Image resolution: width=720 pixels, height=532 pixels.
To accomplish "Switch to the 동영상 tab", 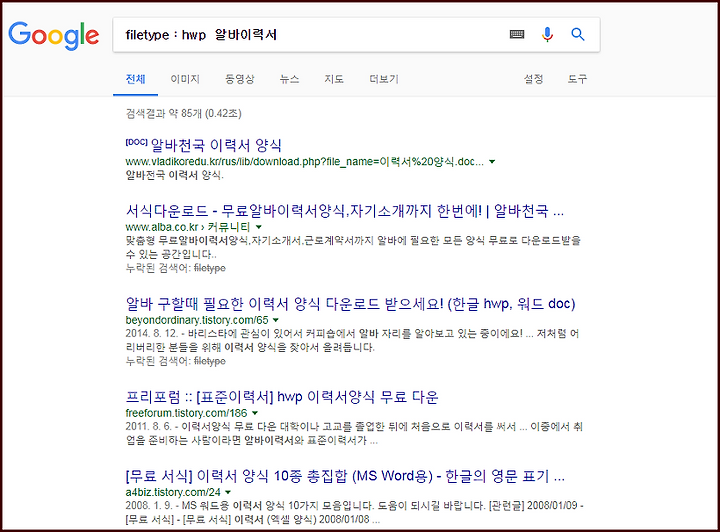I will (240, 79).
